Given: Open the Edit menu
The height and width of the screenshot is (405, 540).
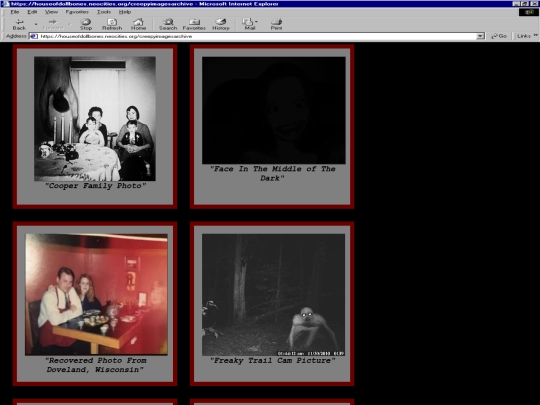Looking at the screenshot, I should click(x=32, y=12).
